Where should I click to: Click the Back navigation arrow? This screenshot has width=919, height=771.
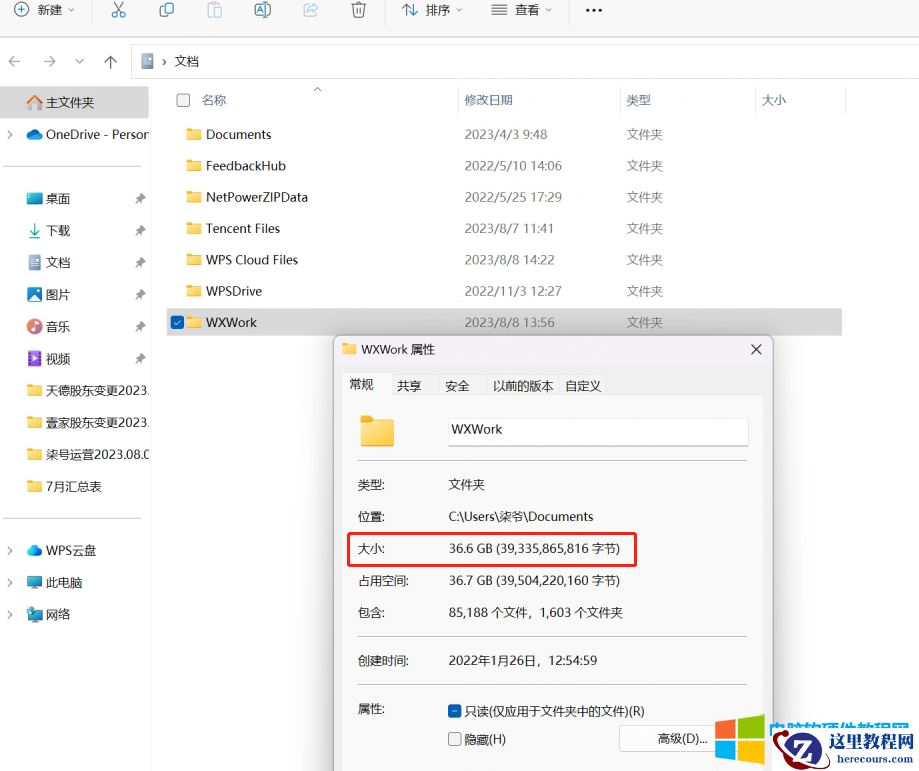[x=16, y=61]
